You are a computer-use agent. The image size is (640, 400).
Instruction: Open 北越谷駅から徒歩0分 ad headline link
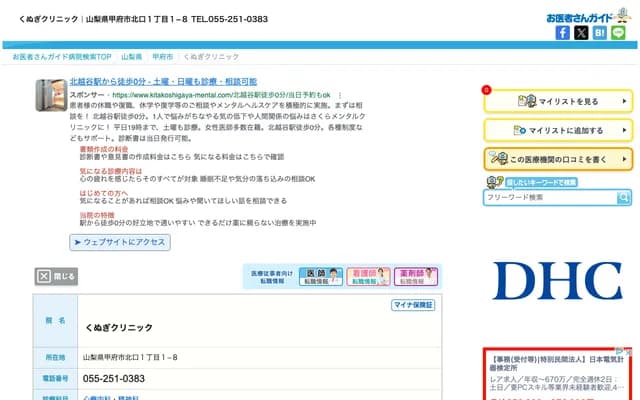163,82
